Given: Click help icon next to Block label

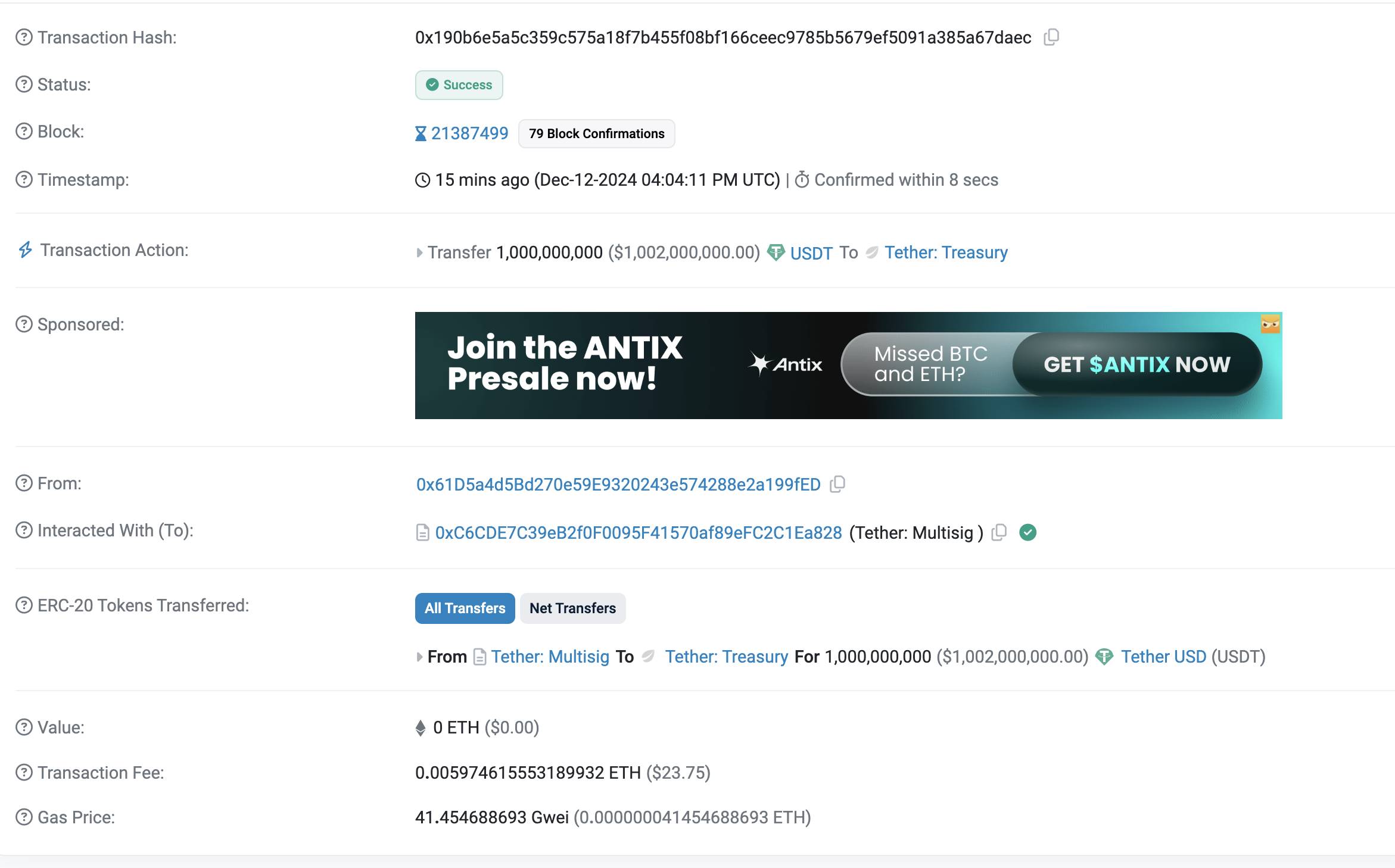Looking at the screenshot, I should click(24, 132).
